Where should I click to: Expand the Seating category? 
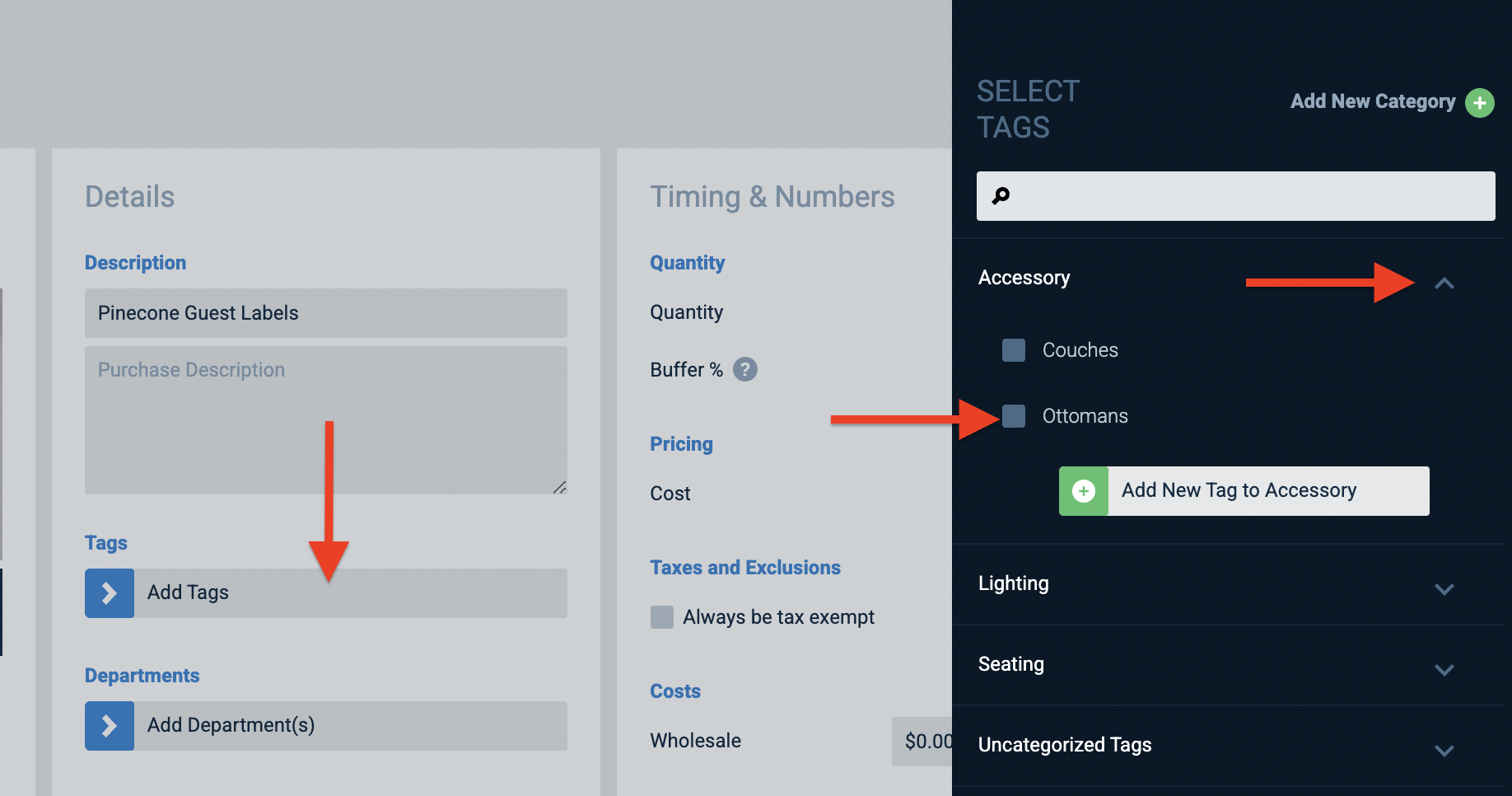coord(1444,670)
